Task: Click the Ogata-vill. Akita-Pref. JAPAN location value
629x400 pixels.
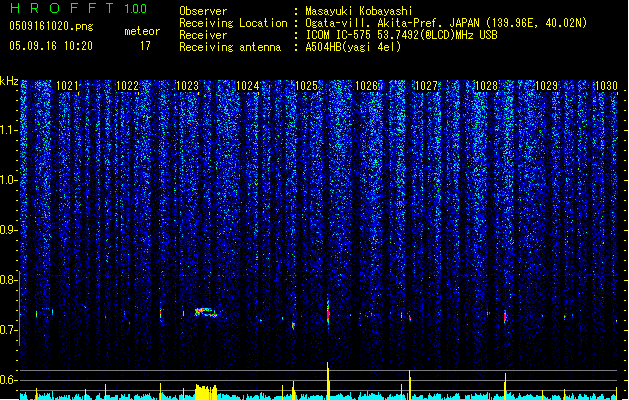Action: coord(446,23)
